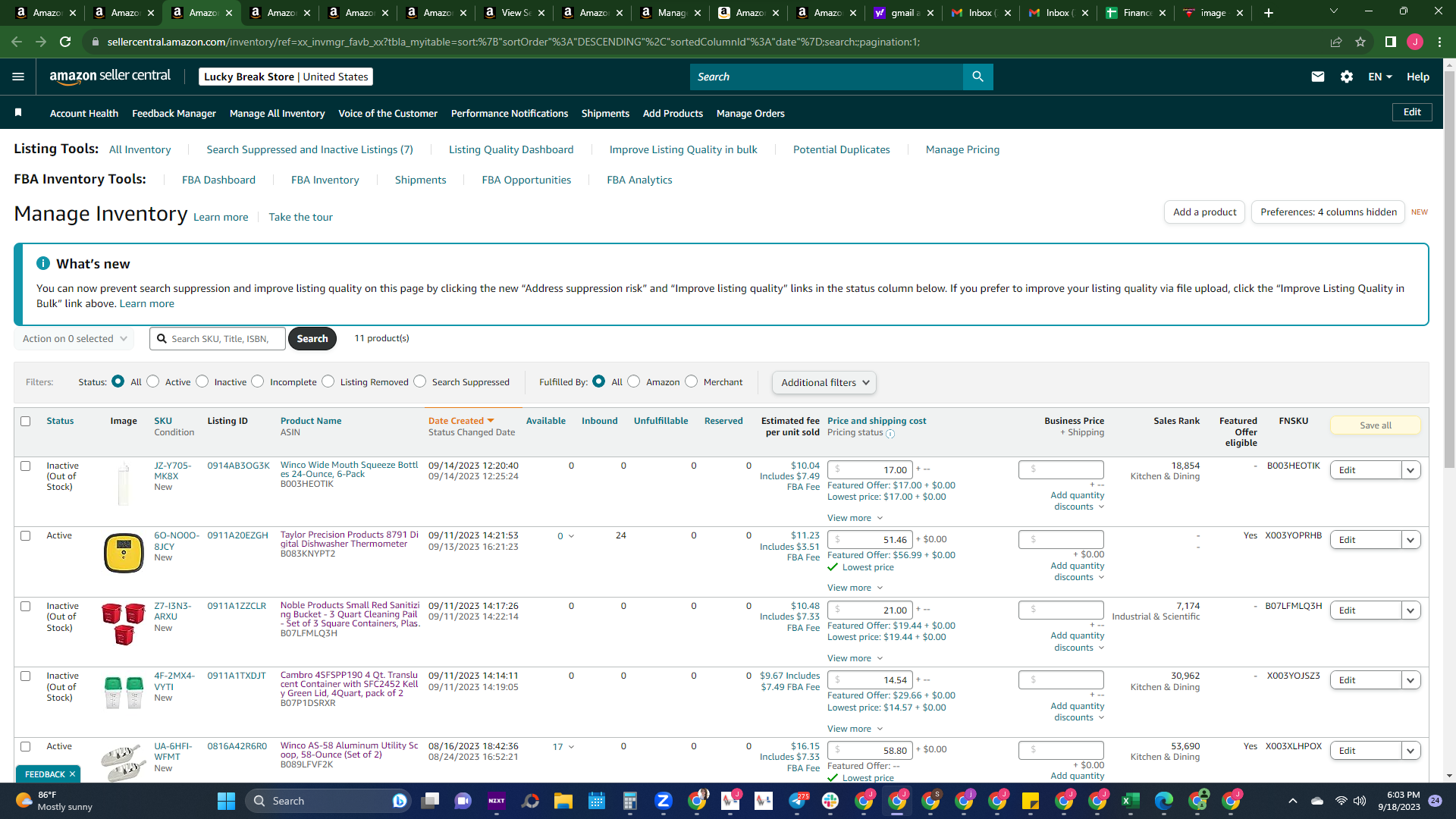The image size is (1456, 819).
Task: Select the Incomplete status filter
Action: click(x=258, y=381)
